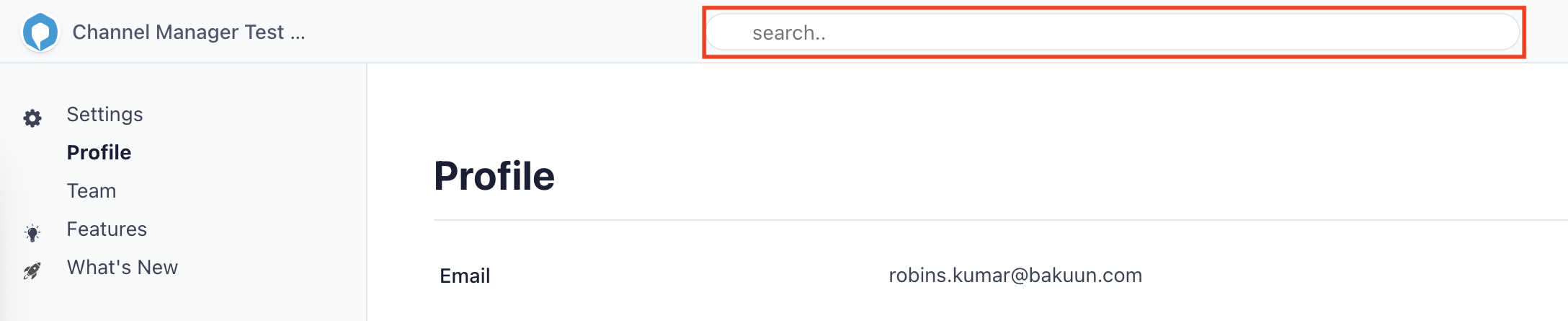The image size is (1568, 321).
Task: Click the Email field label
Action: 465,276
